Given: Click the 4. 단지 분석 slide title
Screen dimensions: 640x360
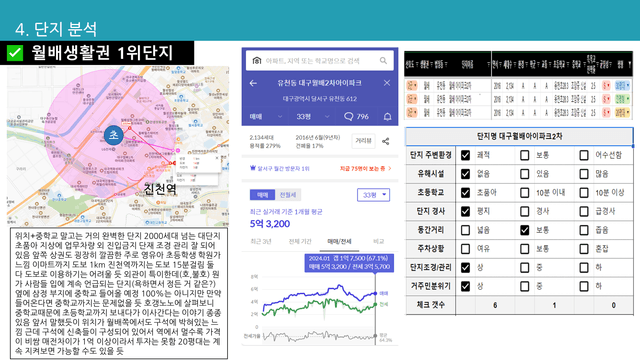Looking at the screenshot, I should point(56,29).
